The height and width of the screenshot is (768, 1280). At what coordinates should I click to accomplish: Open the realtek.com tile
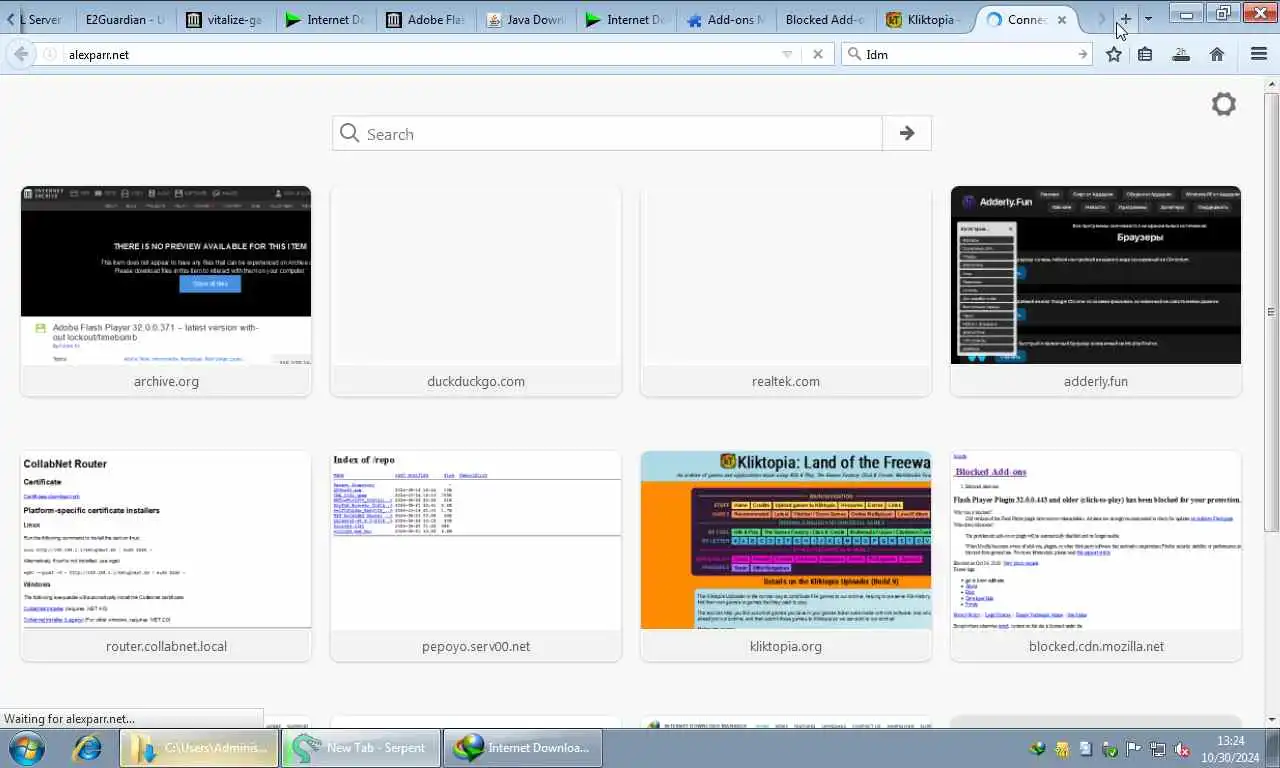(x=786, y=291)
